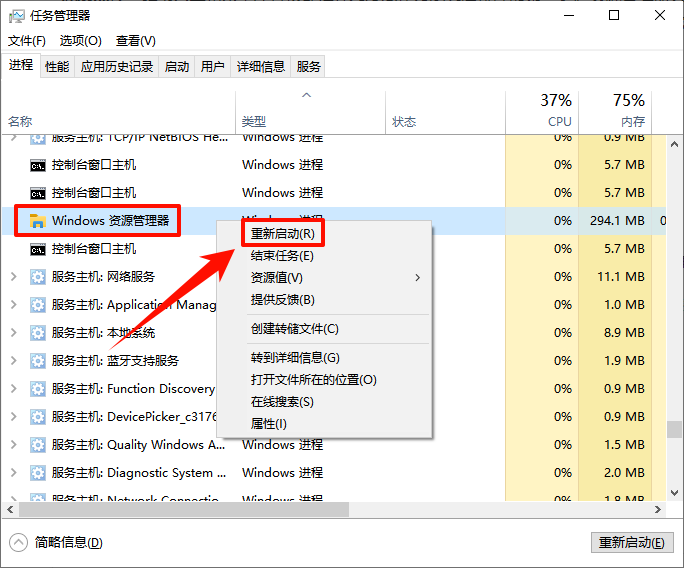684x568 pixels.
Task: Click the 简略信息(D) link
Action: (x=68, y=543)
